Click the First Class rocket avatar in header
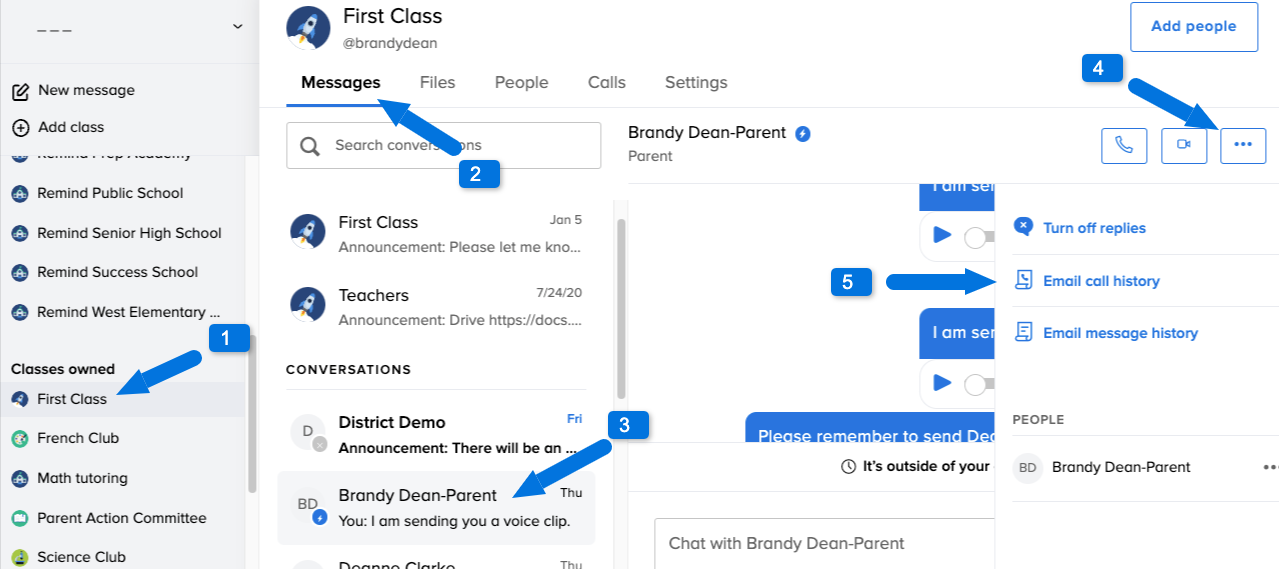The image size is (1279, 569). (308, 26)
